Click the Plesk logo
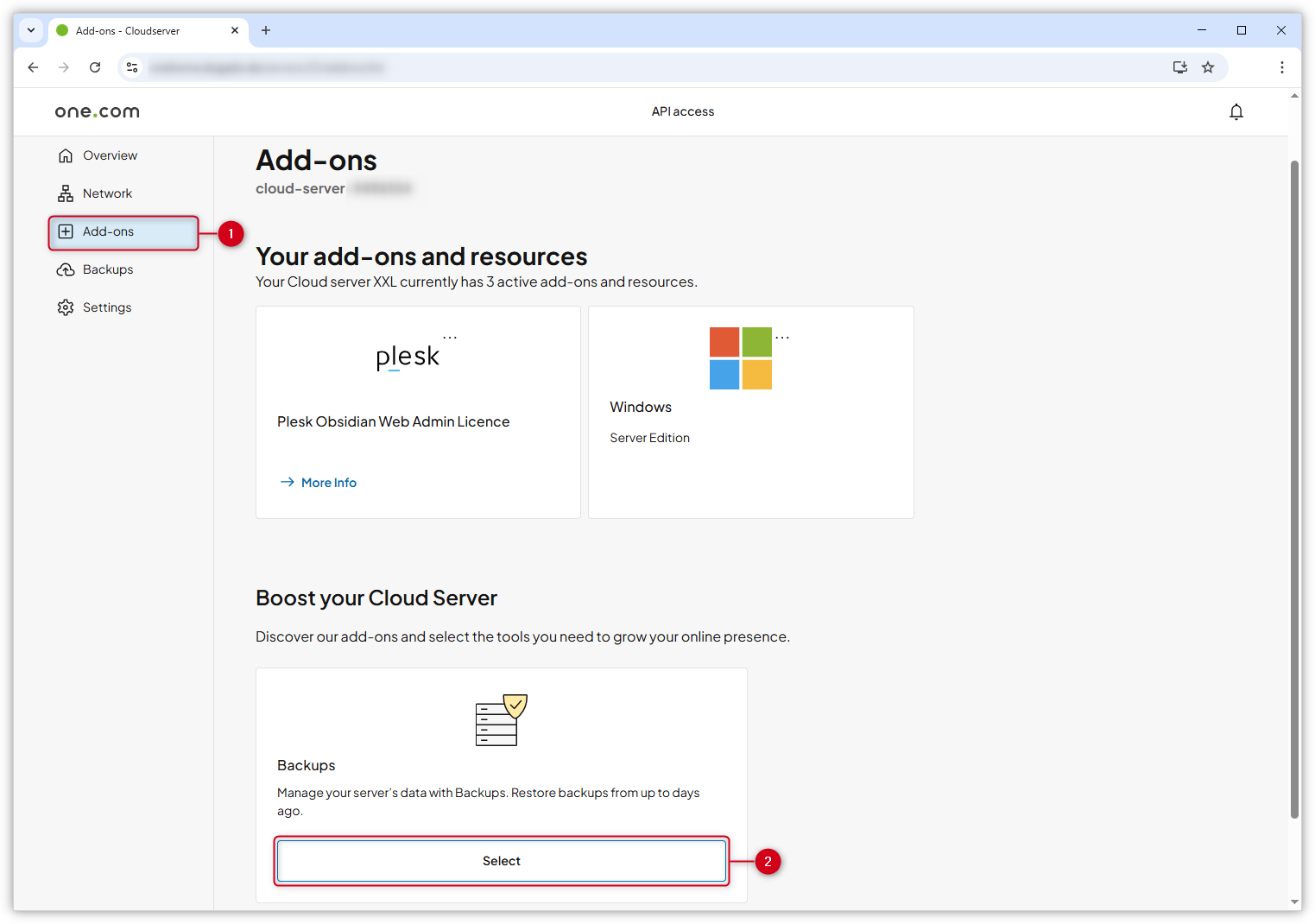Image resolution: width=1315 pixels, height=924 pixels. point(408,354)
